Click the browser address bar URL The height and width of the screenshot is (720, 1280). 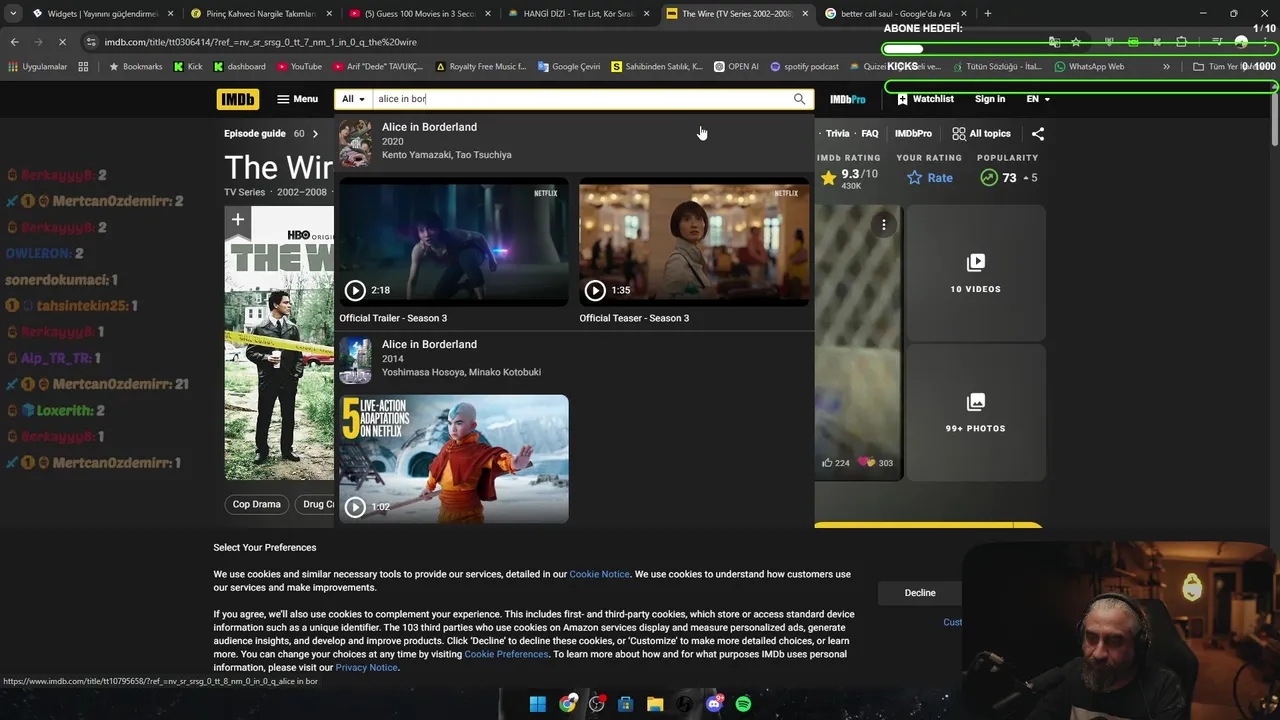260,42
